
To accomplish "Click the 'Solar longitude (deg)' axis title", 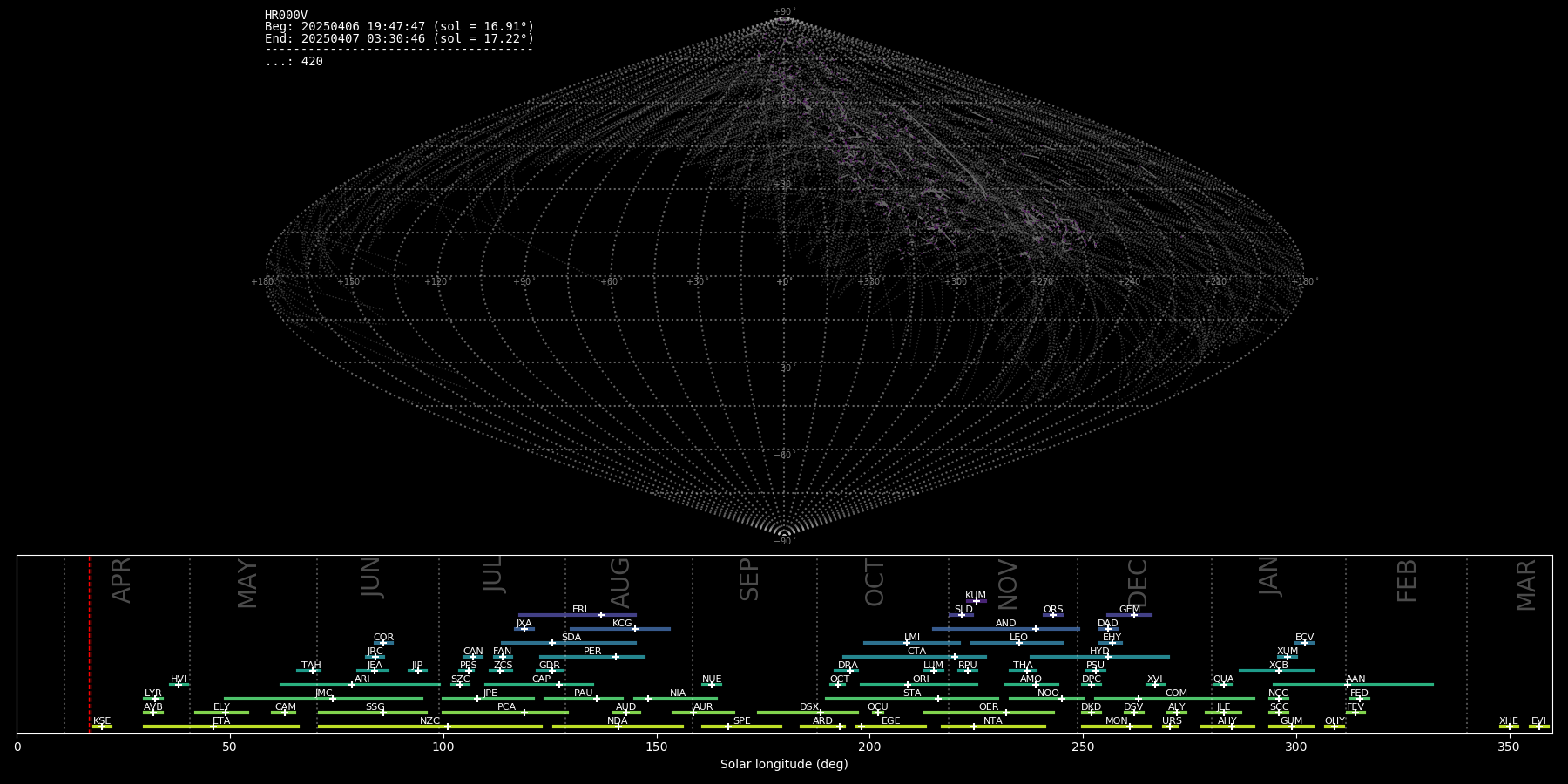I will click(784, 765).
